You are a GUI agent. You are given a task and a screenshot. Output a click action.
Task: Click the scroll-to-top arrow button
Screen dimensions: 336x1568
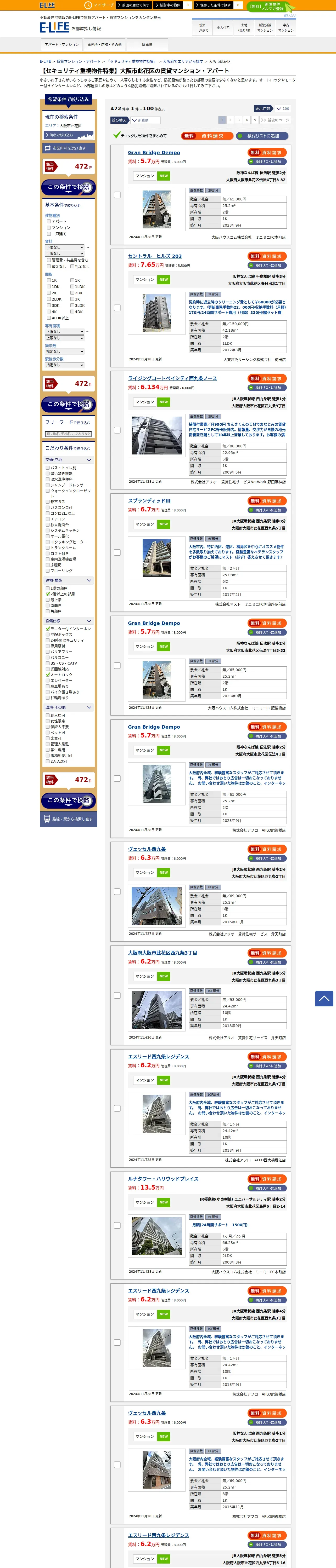point(324,998)
